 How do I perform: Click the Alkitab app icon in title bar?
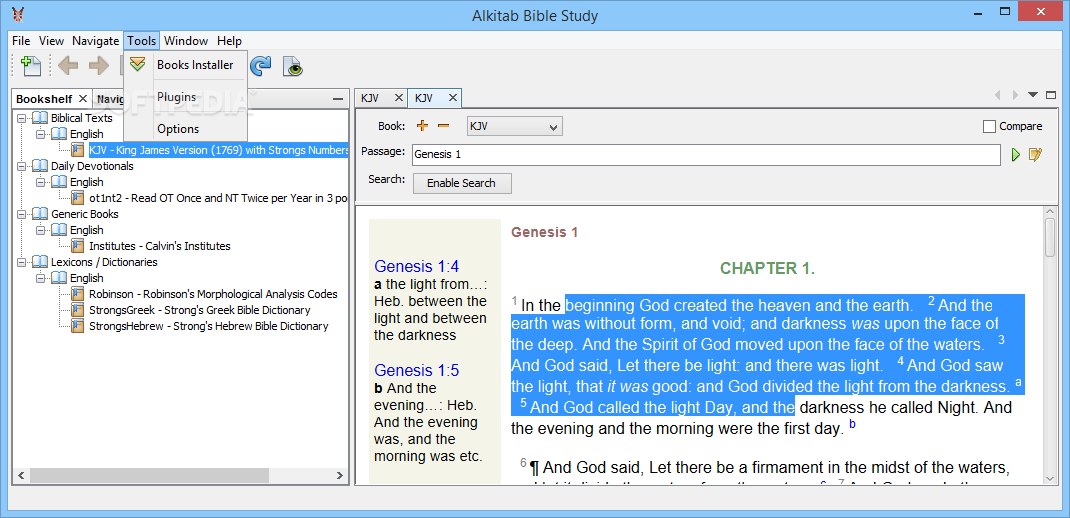coord(18,15)
